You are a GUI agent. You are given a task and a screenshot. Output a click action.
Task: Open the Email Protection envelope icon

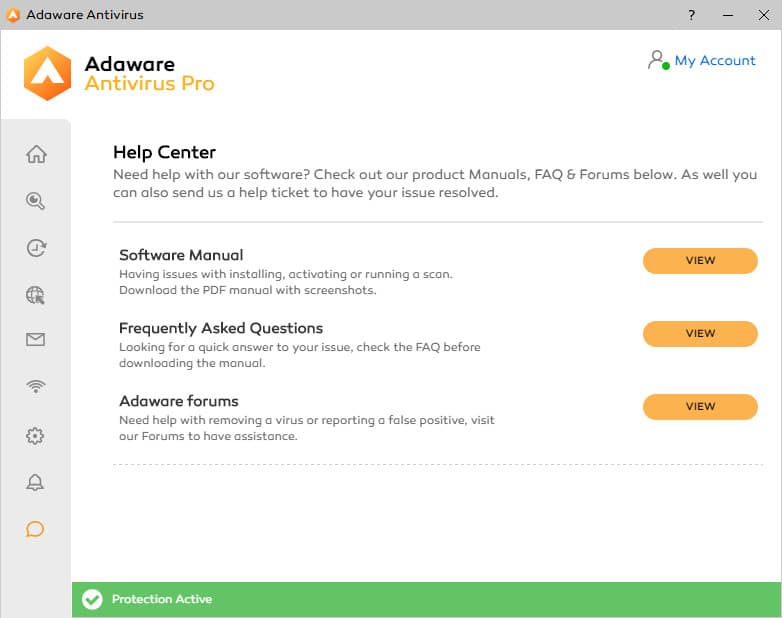tap(35, 340)
